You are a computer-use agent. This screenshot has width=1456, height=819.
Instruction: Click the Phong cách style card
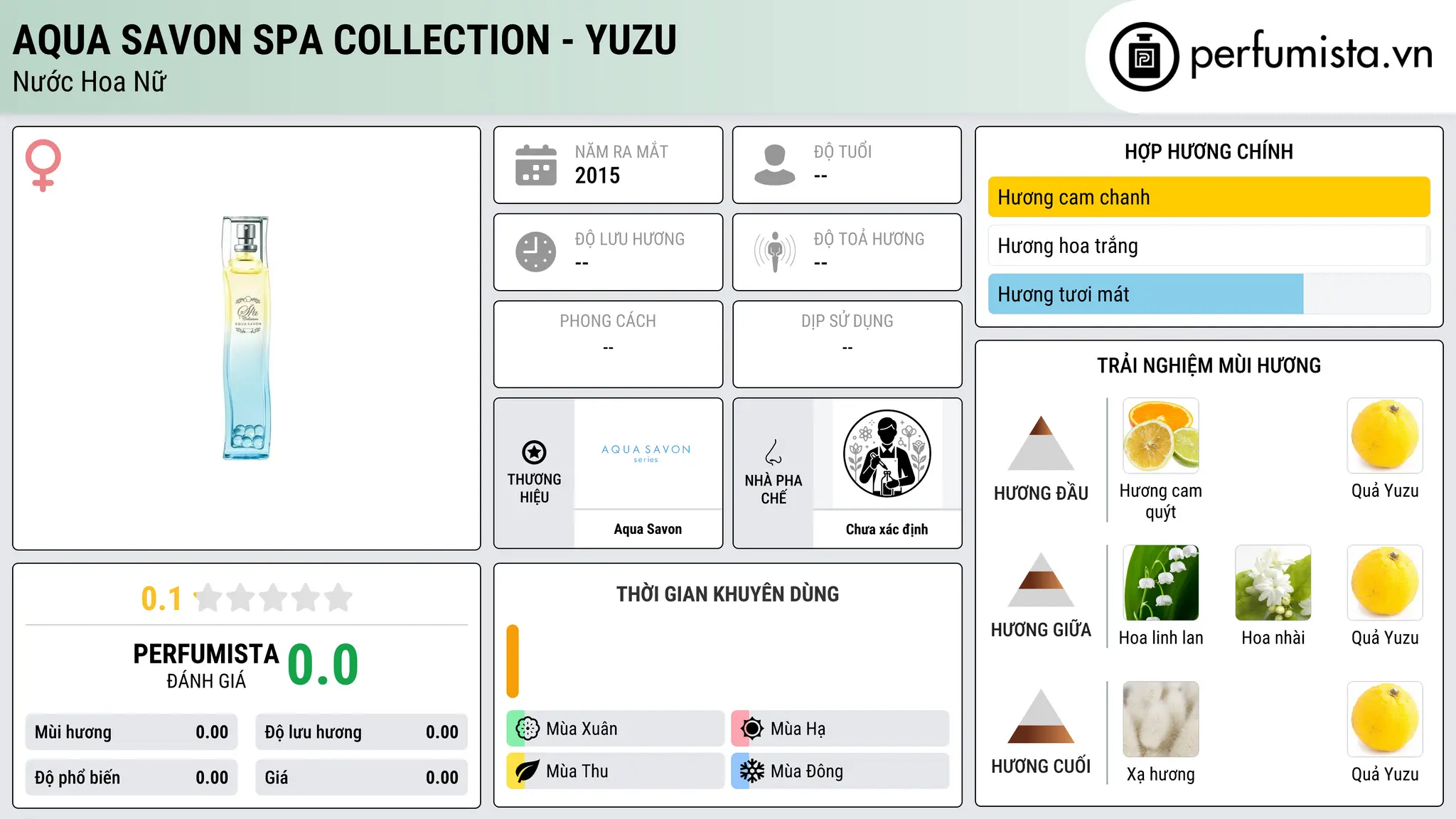609,344
